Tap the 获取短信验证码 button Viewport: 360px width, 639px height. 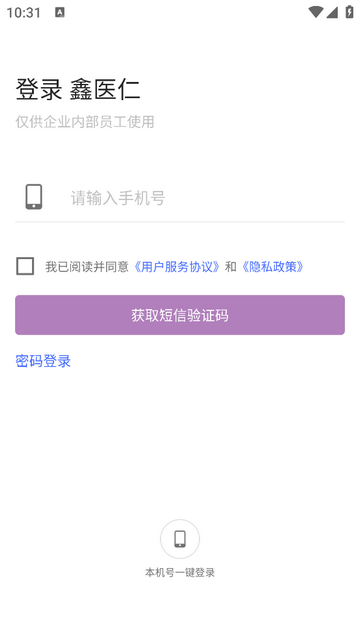point(180,315)
